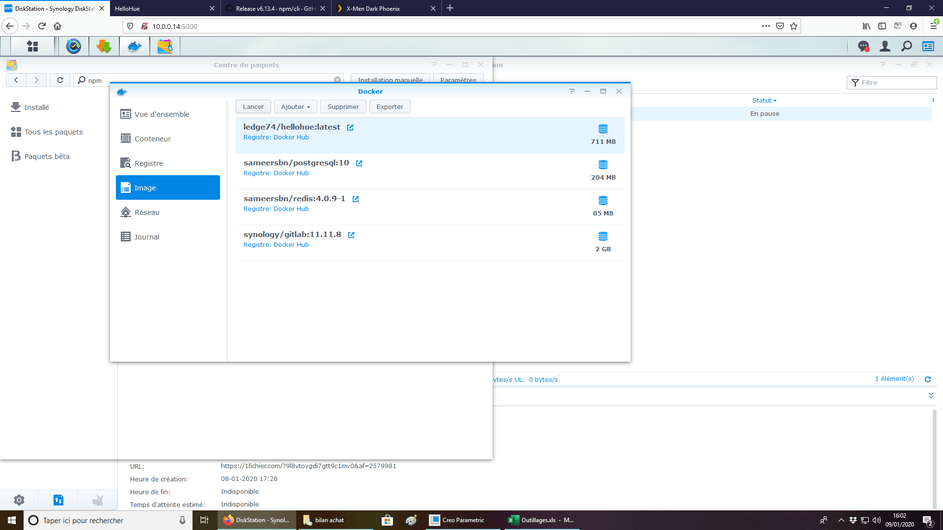
Task: Click Windows taskbar search box
Action: tap(108, 520)
